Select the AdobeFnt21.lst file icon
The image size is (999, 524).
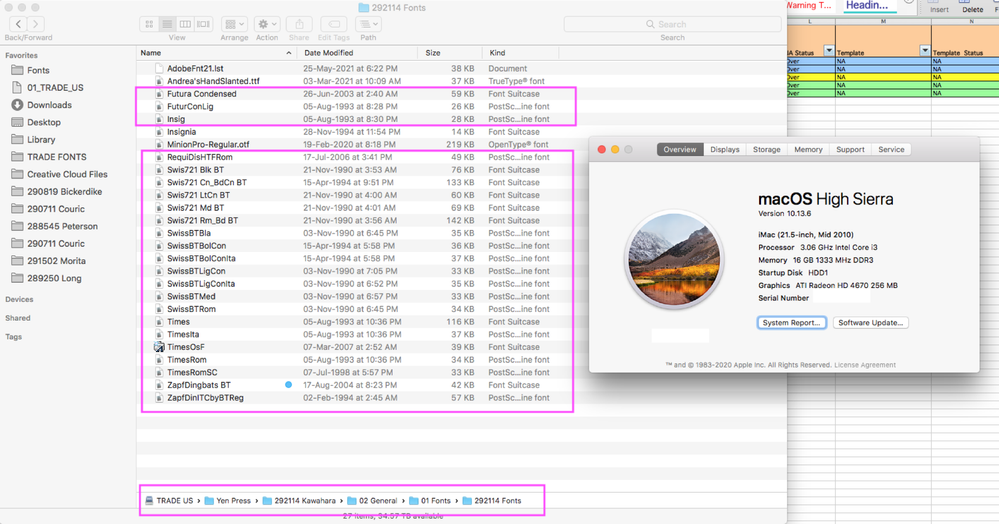159,68
